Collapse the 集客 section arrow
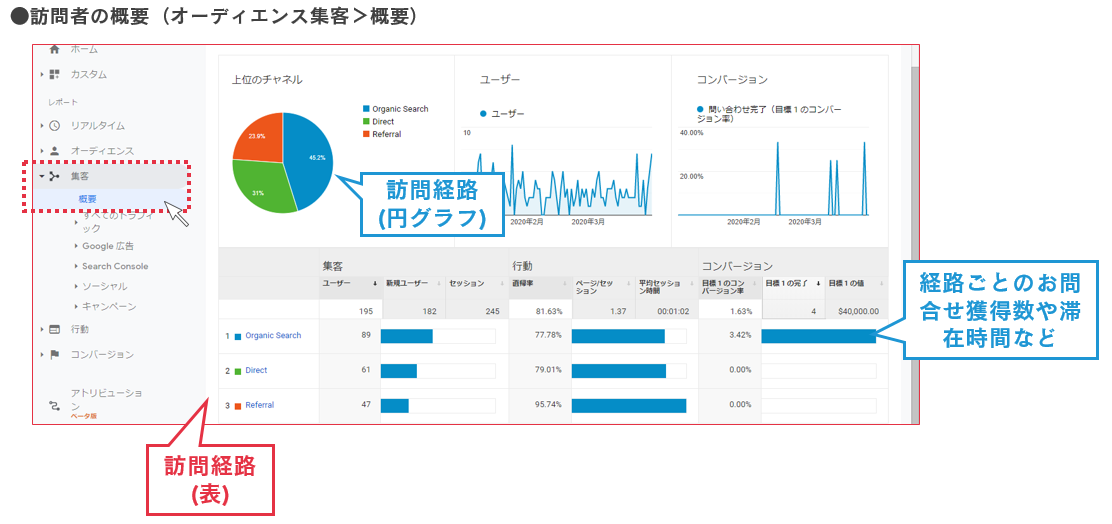 (42, 176)
